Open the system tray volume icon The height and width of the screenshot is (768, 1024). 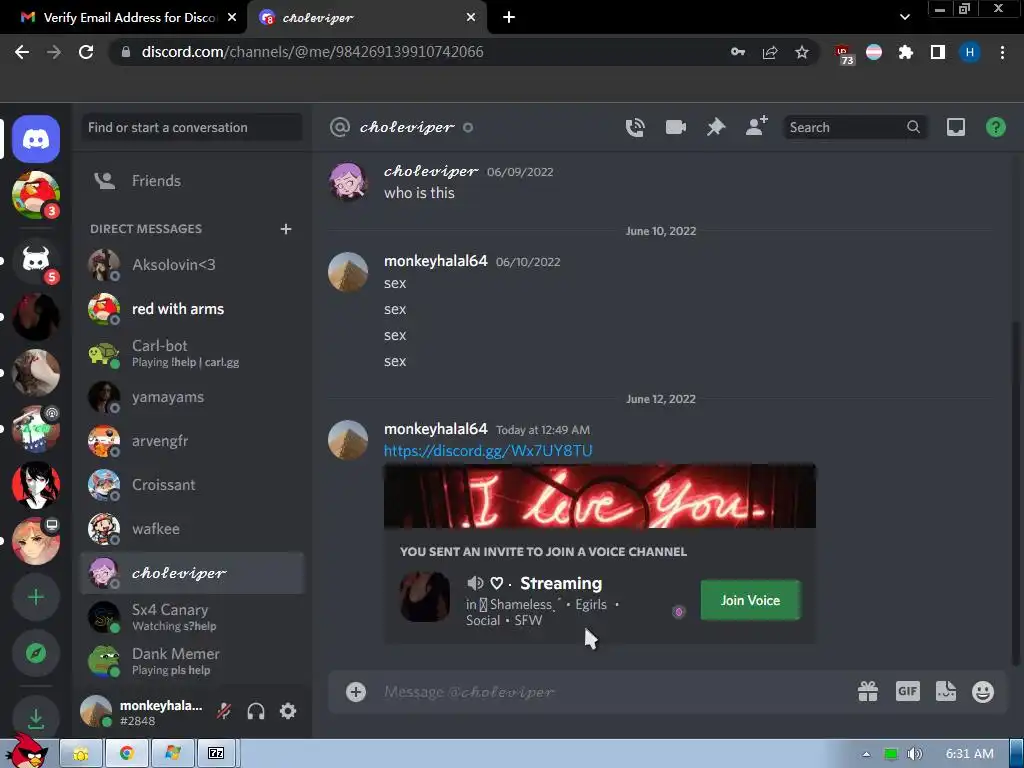pyautogui.click(x=915, y=754)
